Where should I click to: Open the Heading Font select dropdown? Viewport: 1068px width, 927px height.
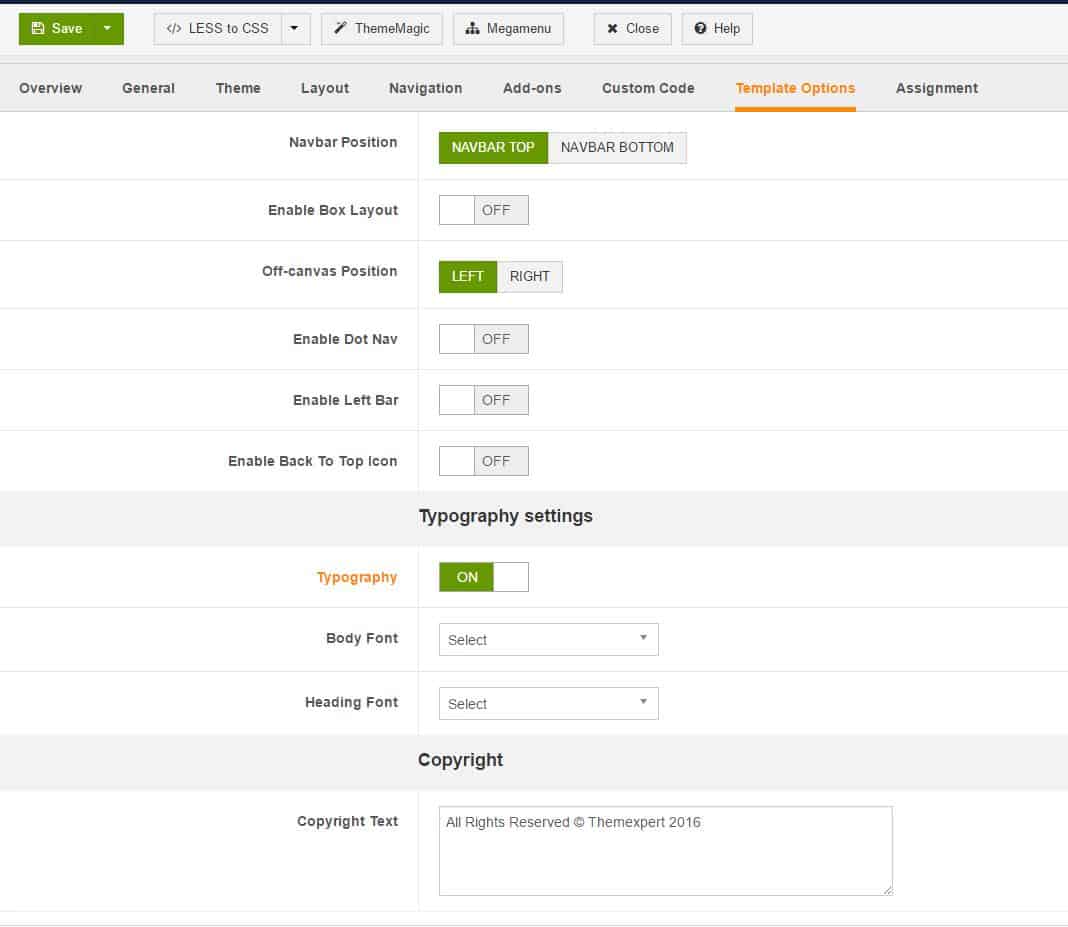[x=548, y=704]
